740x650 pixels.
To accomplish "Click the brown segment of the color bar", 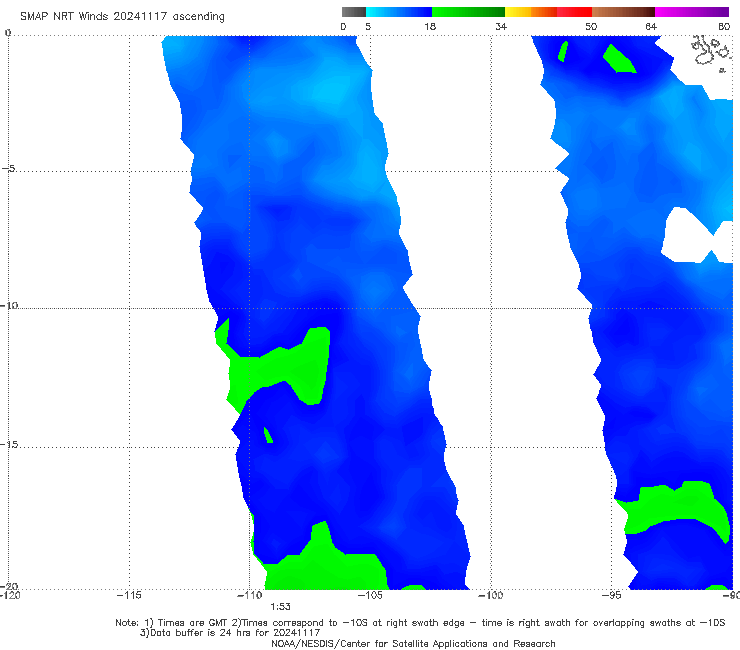I will [623, 12].
